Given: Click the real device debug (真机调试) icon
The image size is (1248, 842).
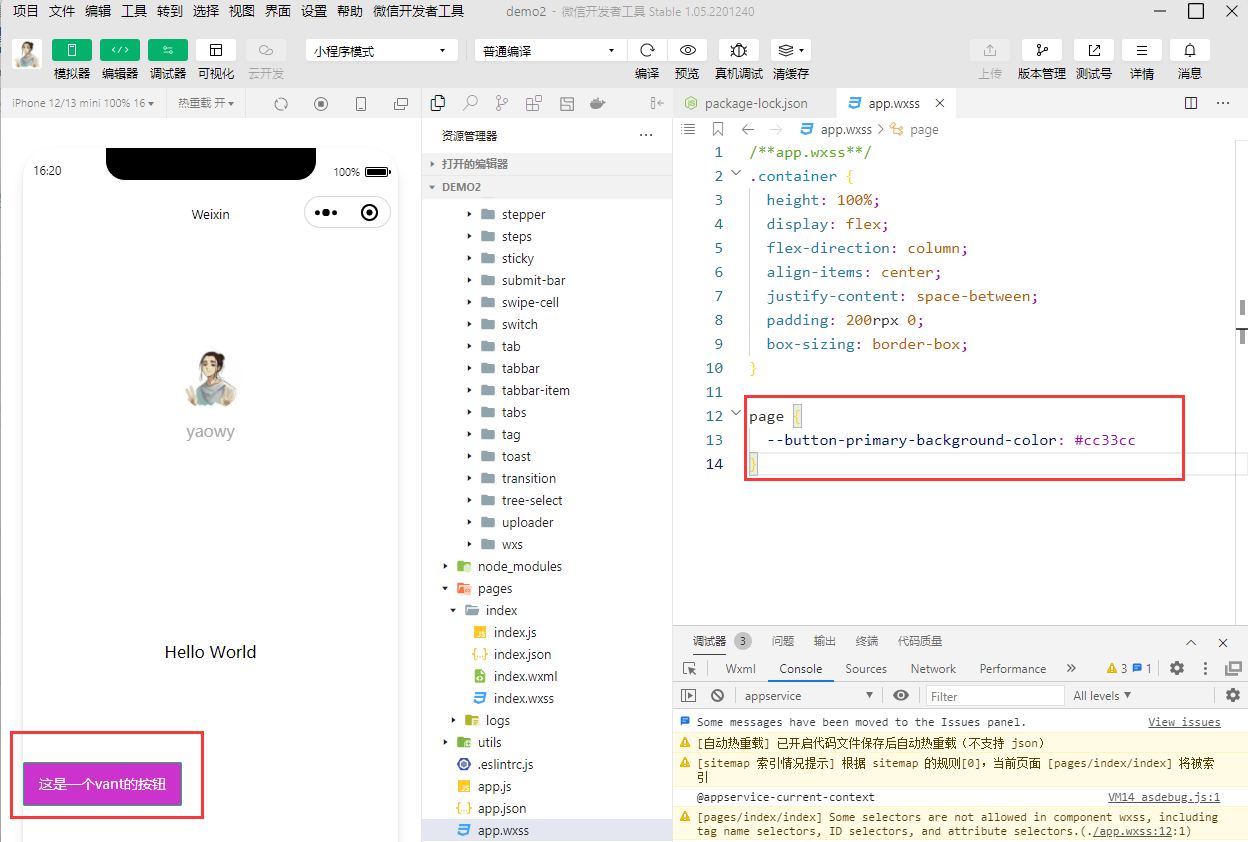Looking at the screenshot, I should pyautogui.click(x=739, y=50).
